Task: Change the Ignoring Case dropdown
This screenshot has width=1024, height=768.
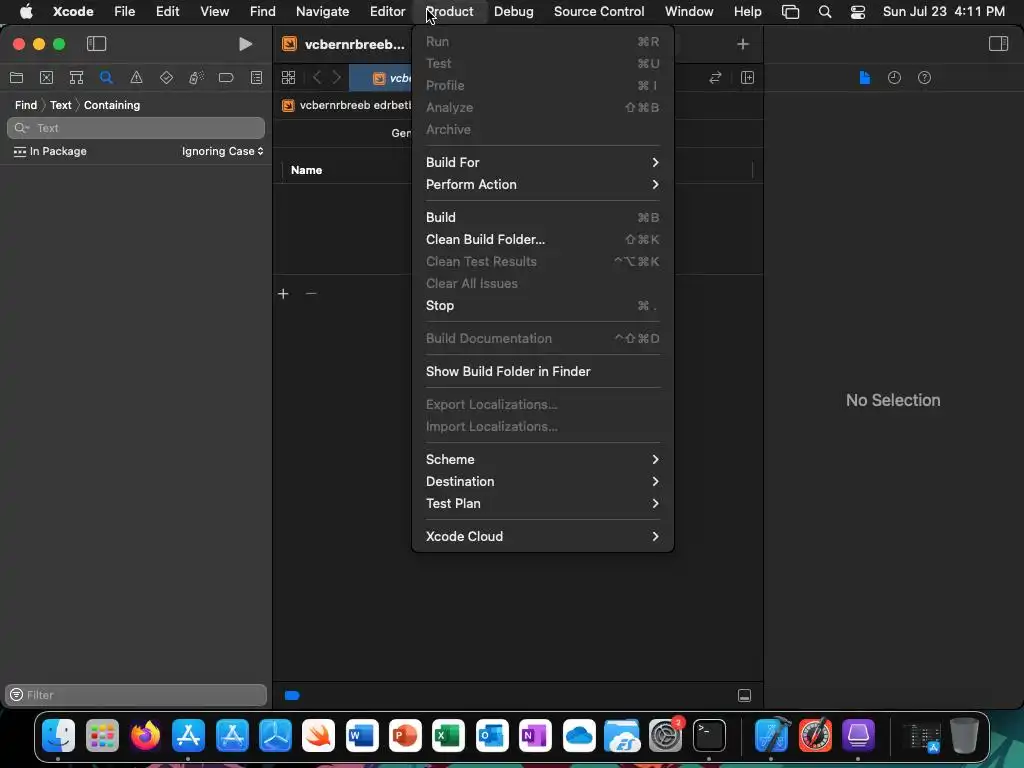Action: tap(223, 152)
